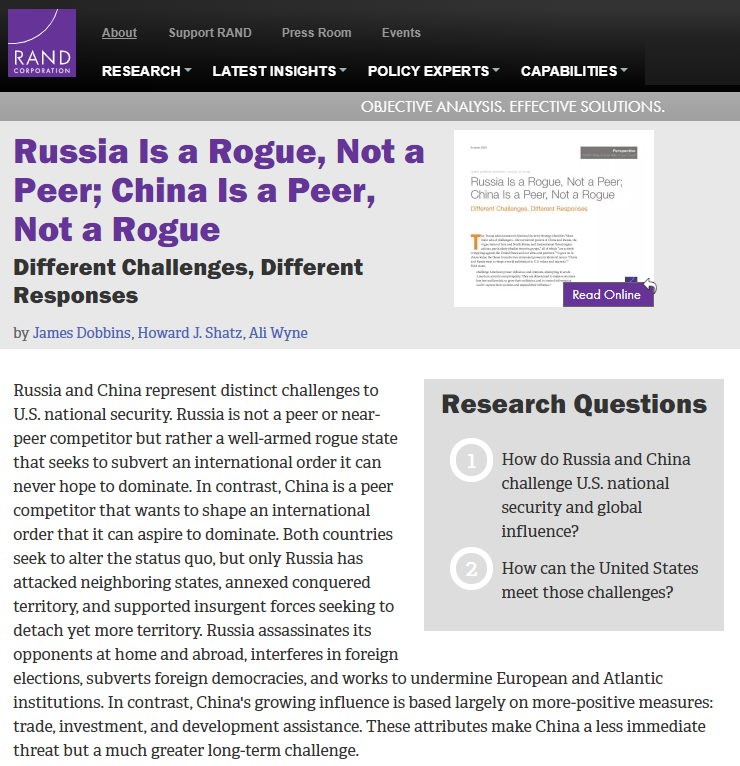740x766 pixels.
Task: Select the second research question text
Action: point(599,580)
